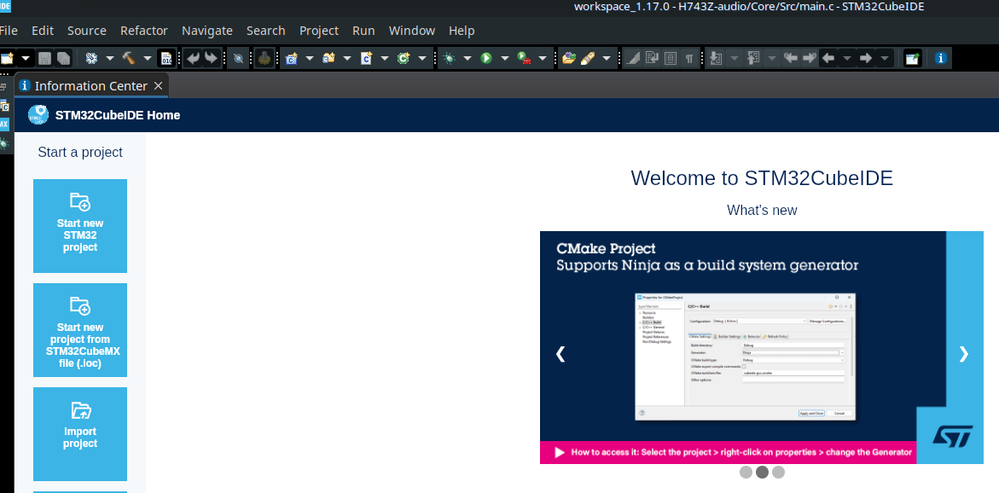999x493 pixels.
Task: Open the Search flashlight dropdown arrow
Action: click(x=607, y=59)
